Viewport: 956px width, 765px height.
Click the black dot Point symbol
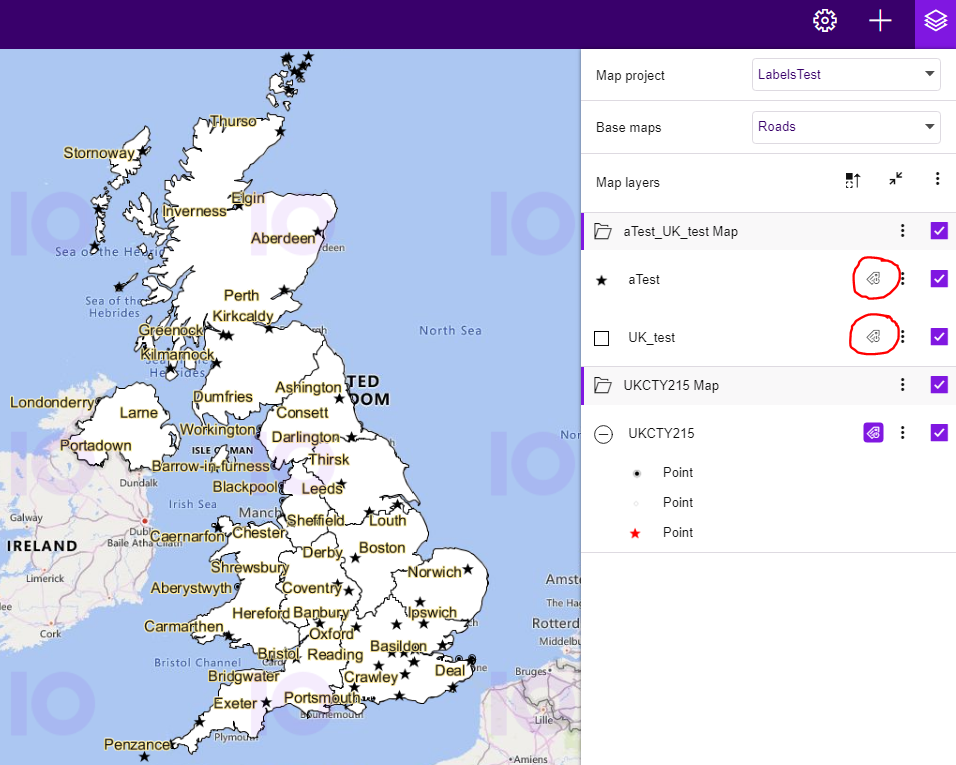pos(637,474)
